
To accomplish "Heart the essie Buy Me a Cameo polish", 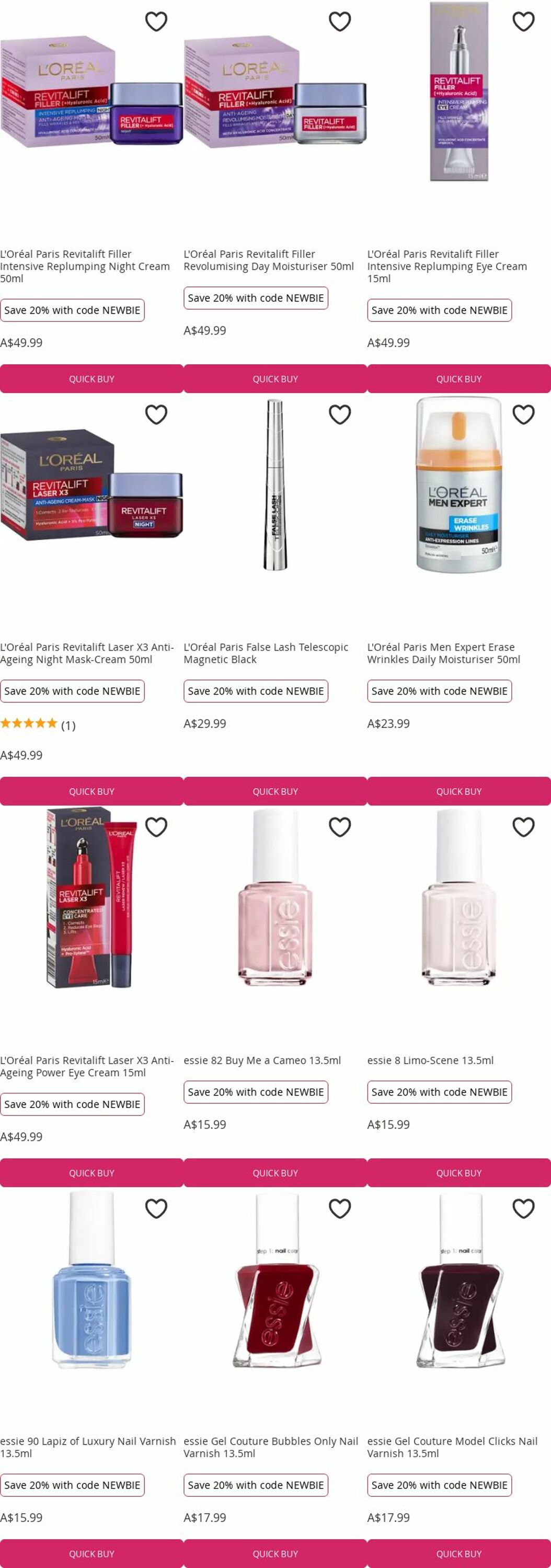I will pos(340,827).
